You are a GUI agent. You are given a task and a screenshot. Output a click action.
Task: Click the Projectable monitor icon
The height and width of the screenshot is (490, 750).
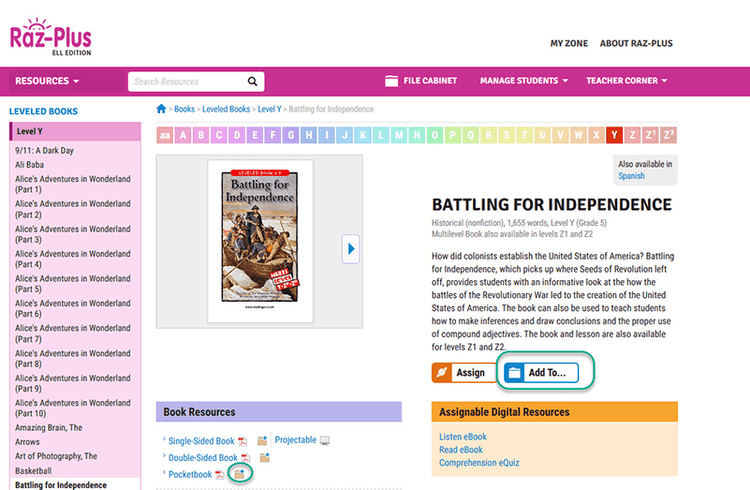pos(325,440)
